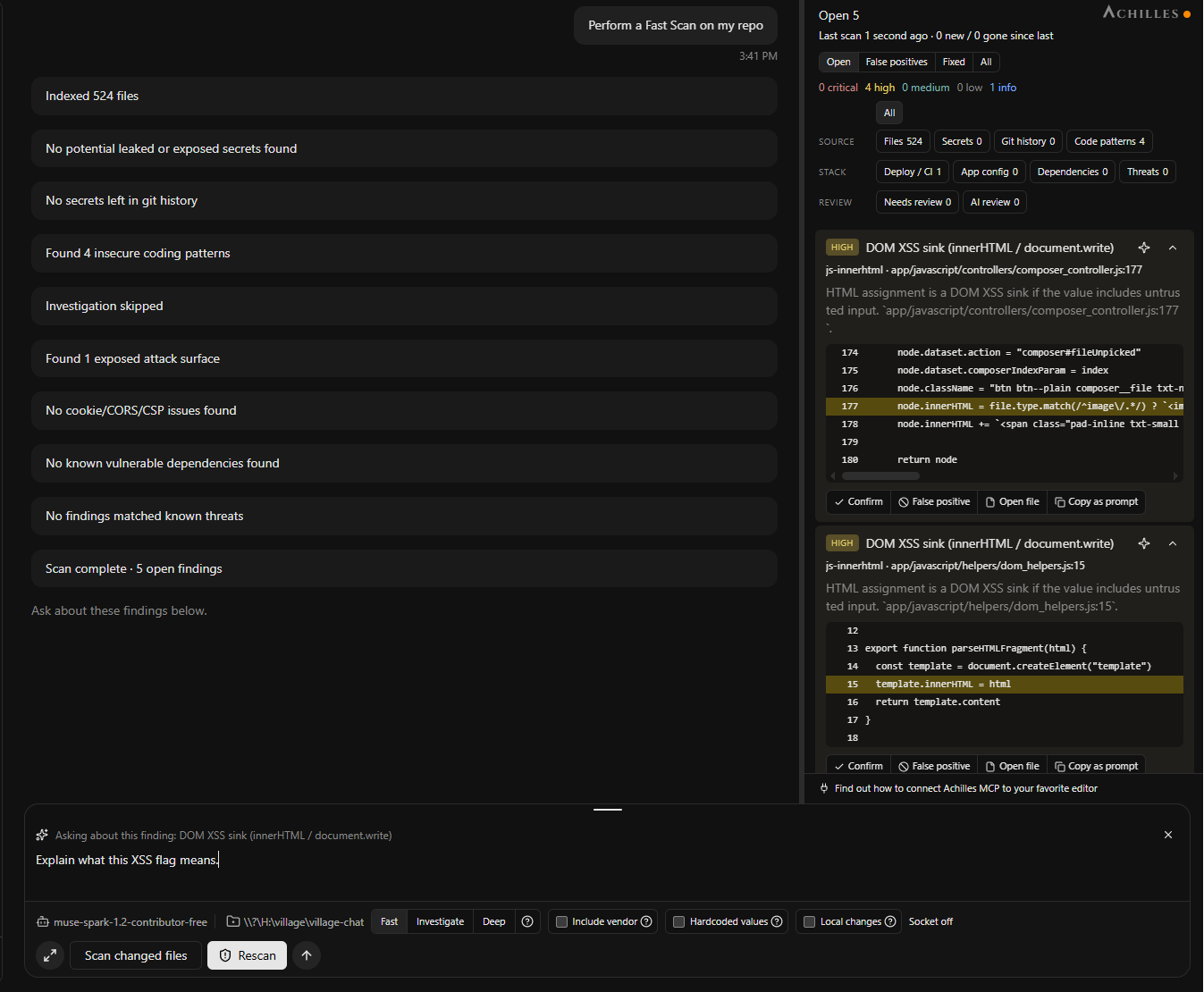Filter stack by Threats 0
The width and height of the screenshot is (1204, 992).
1148,172
